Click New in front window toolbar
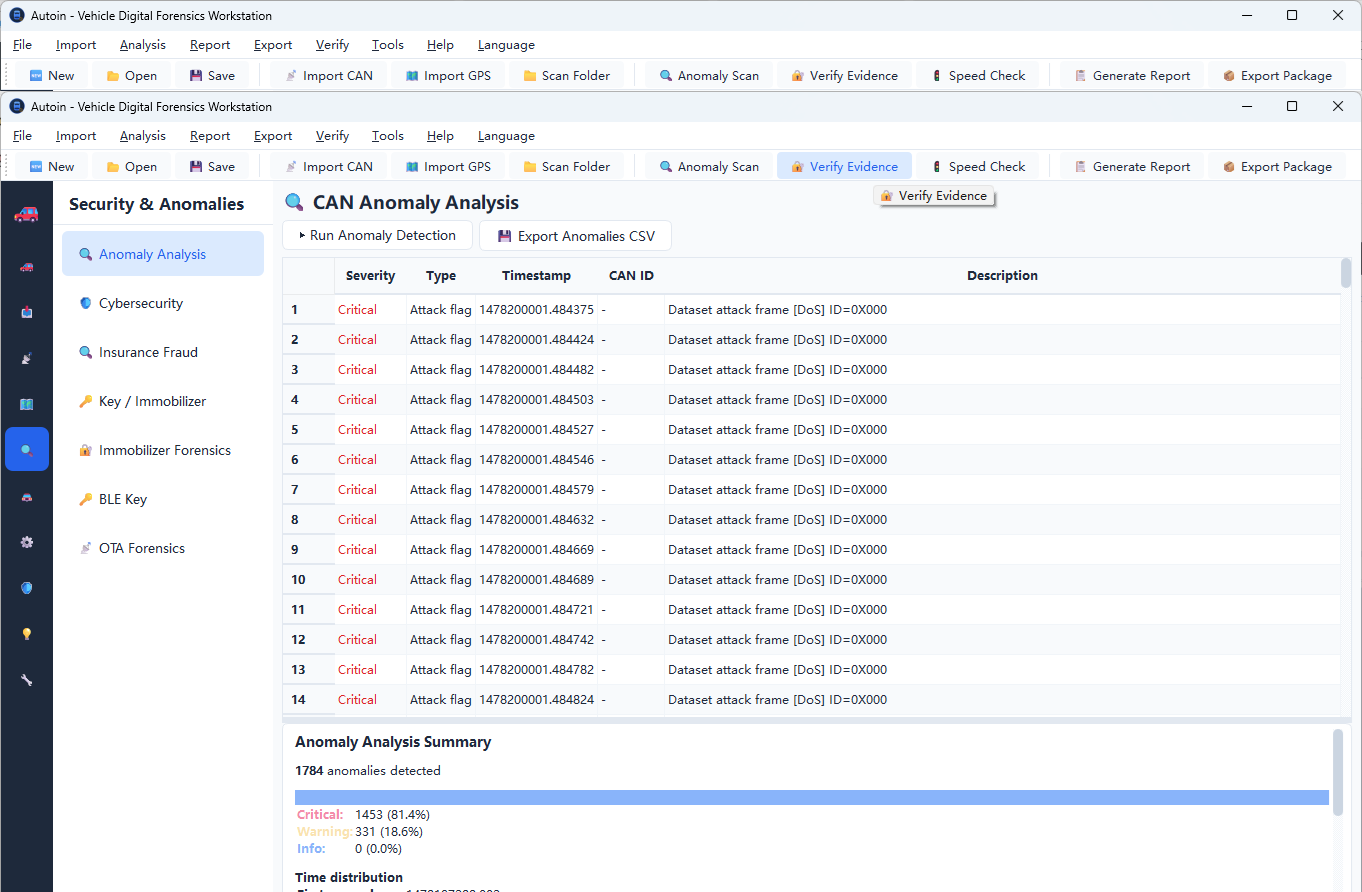The height and width of the screenshot is (892, 1362). [x=51, y=166]
